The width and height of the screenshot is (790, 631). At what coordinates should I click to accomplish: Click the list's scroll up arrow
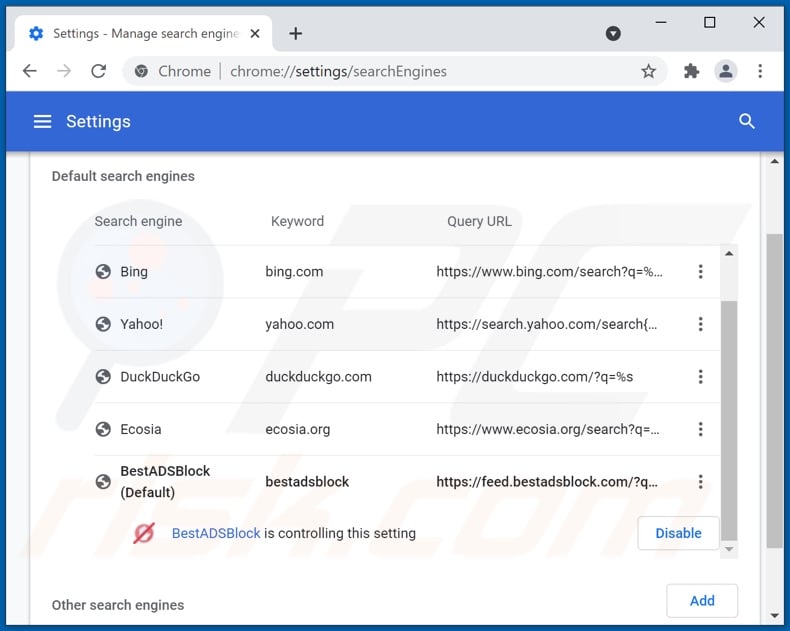pos(729,253)
